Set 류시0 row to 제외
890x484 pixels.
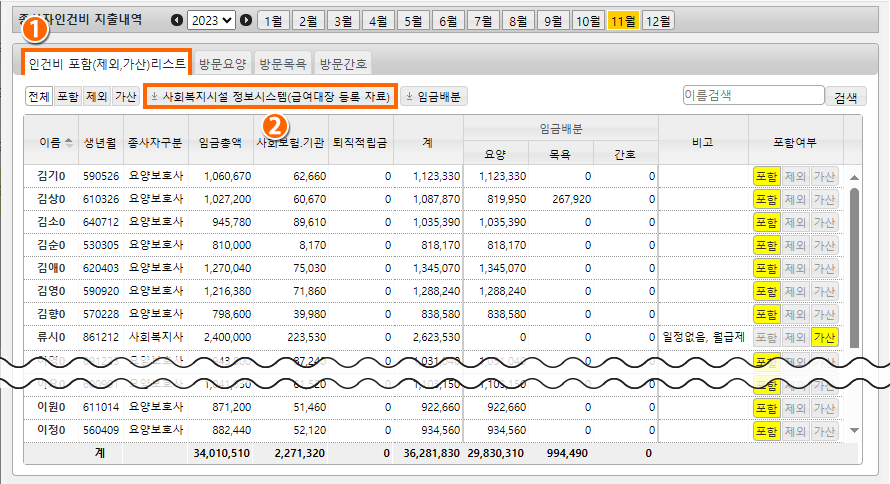(x=795, y=338)
